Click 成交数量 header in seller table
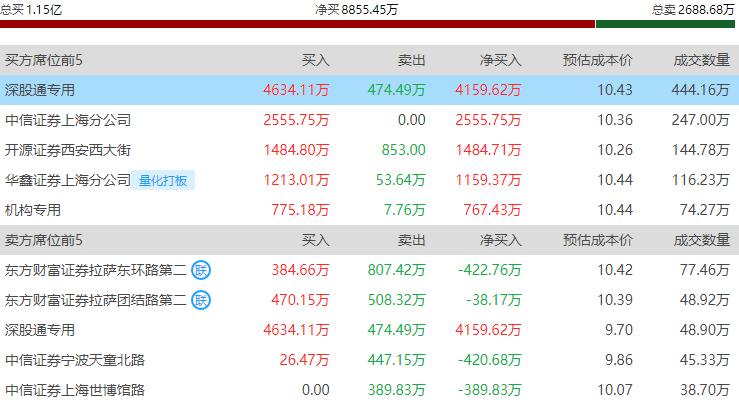739x402 pixels. [702, 240]
